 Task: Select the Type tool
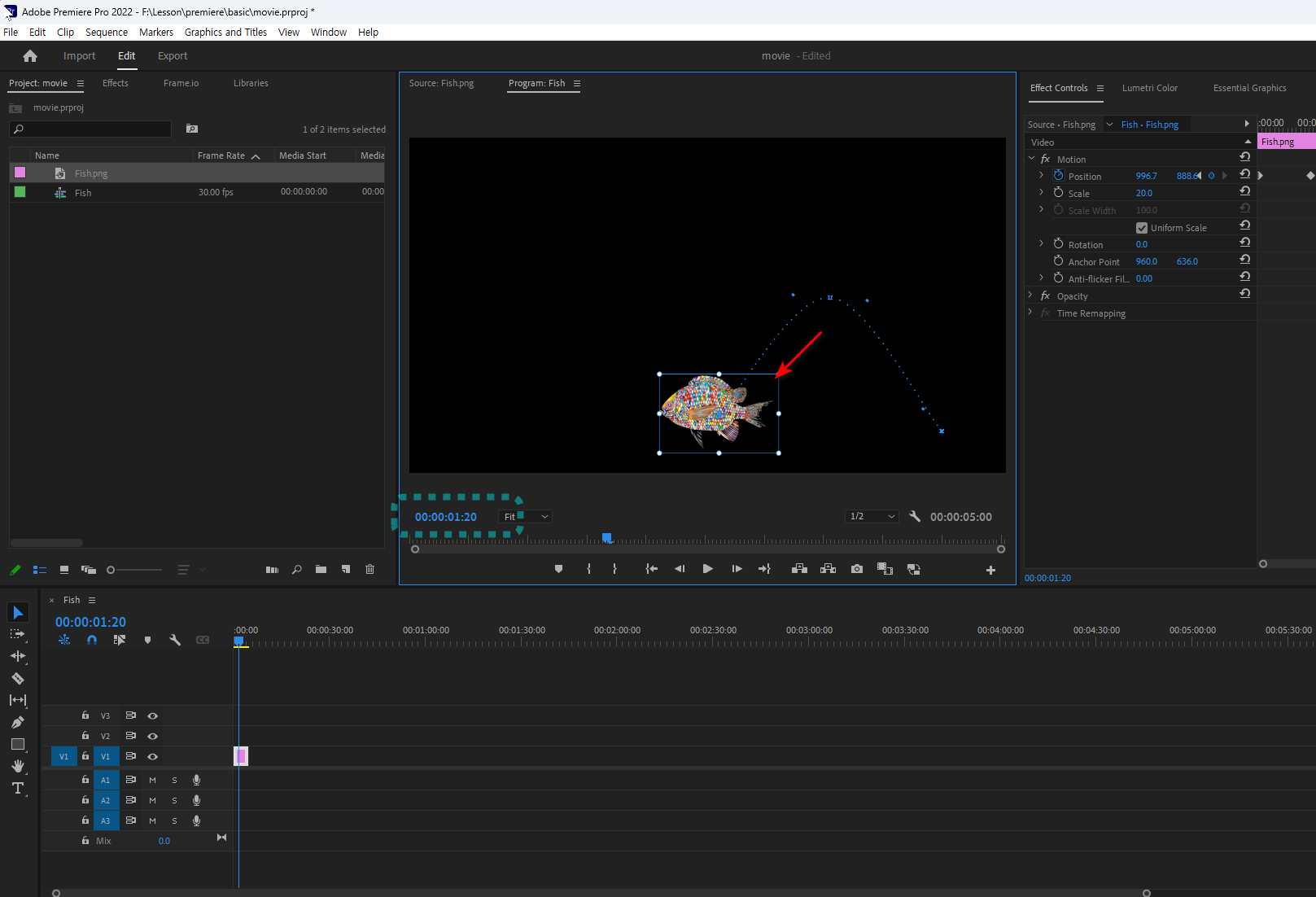click(18, 788)
